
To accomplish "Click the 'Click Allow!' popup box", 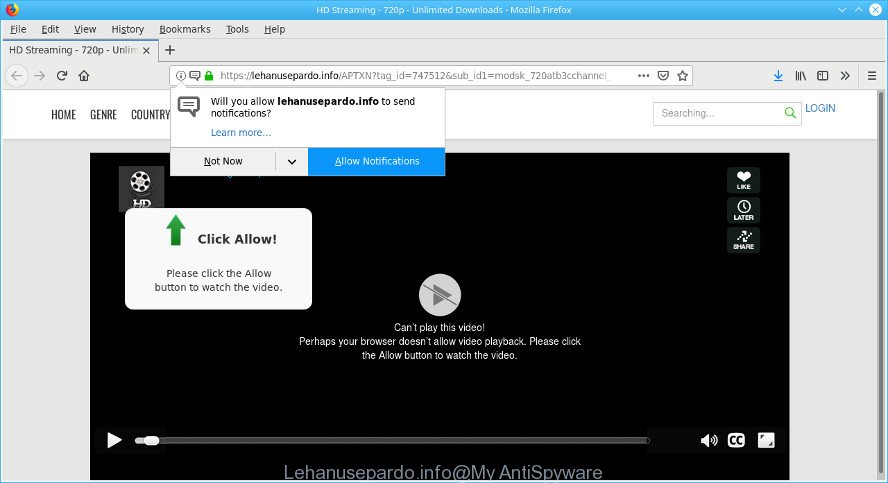I will [x=219, y=259].
